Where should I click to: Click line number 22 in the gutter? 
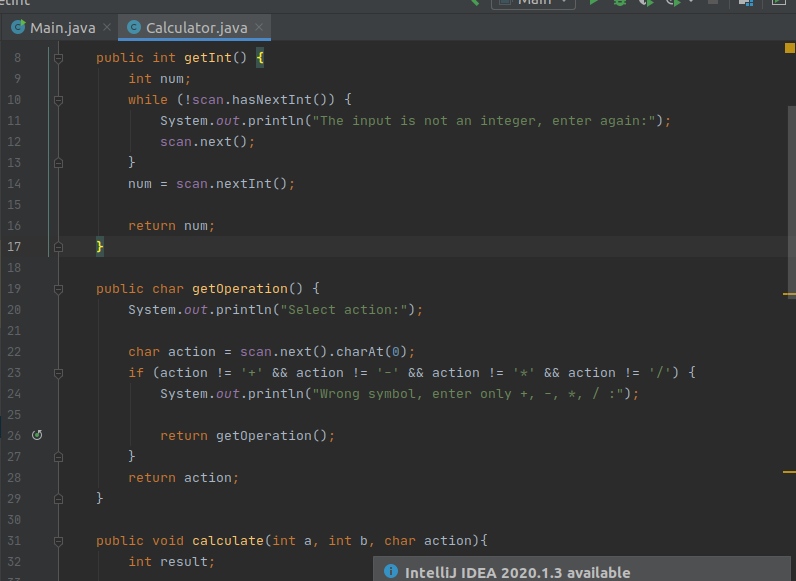(x=14, y=352)
